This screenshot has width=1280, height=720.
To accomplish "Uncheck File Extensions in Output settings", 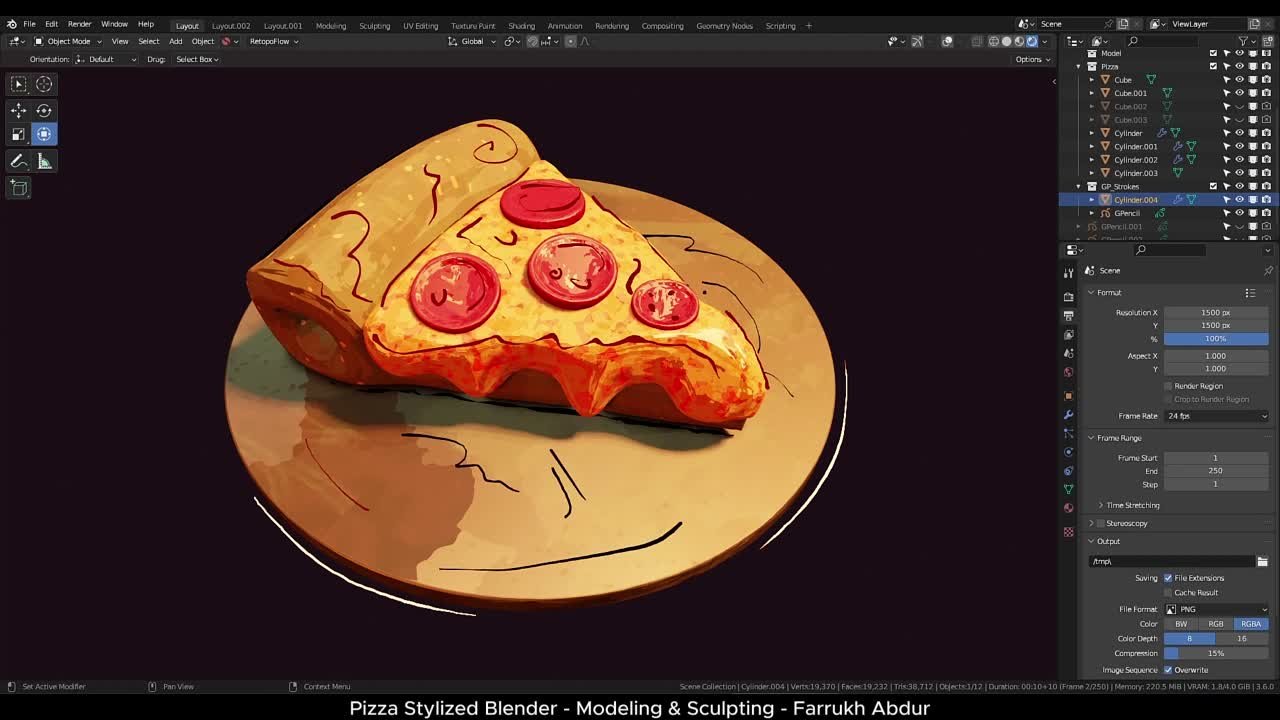I will [1168, 577].
